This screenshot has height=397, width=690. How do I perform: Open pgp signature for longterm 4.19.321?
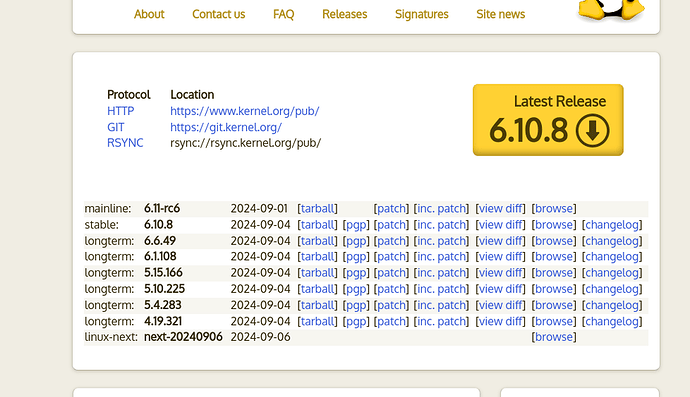click(x=356, y=322)
